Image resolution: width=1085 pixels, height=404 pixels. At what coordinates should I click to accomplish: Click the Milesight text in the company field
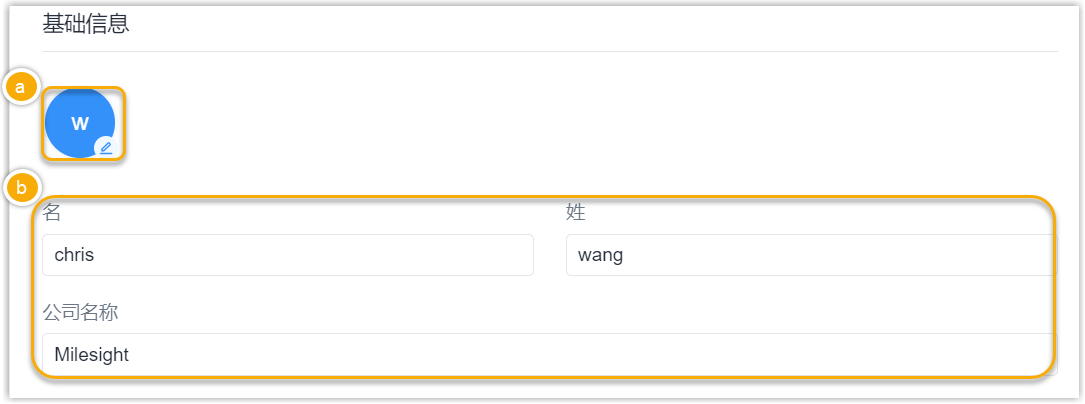point(92,356)
